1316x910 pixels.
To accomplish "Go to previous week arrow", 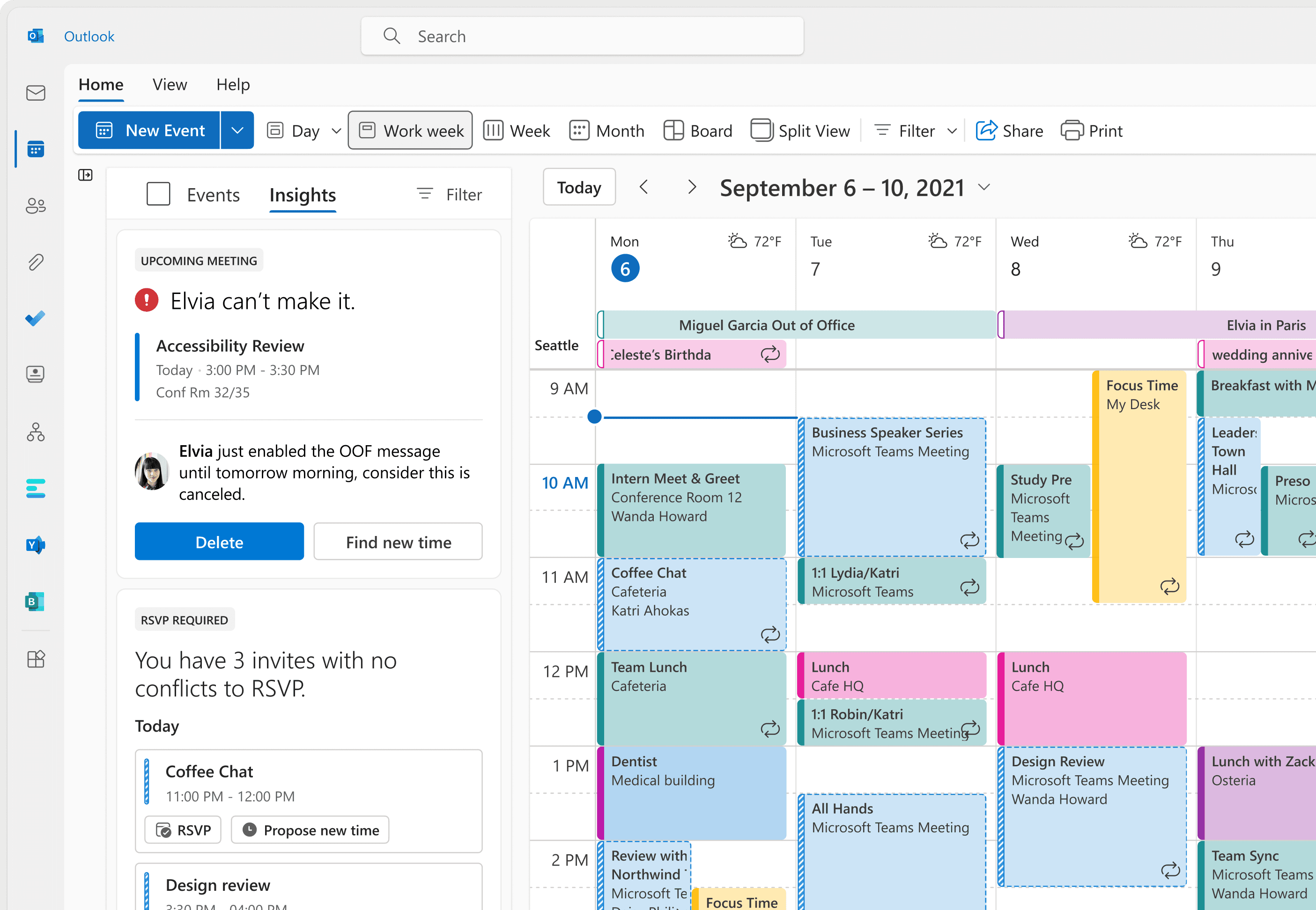I will 644,187.
